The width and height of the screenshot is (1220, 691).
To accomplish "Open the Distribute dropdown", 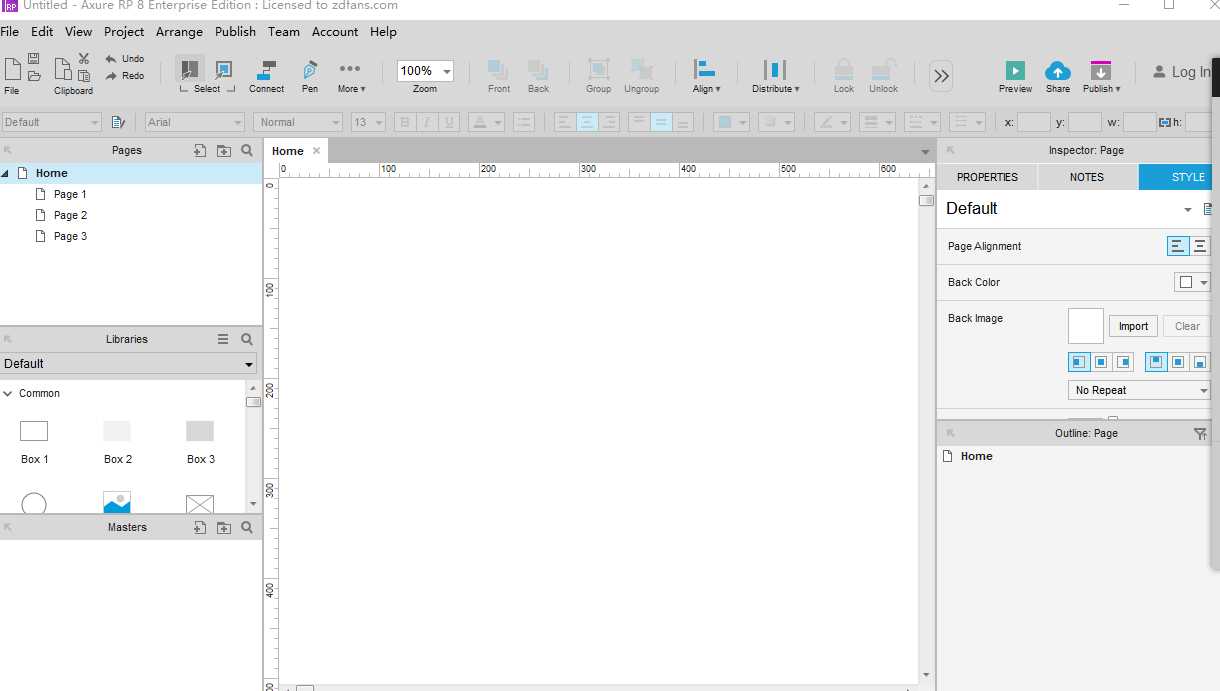I will tap(775, 76).
